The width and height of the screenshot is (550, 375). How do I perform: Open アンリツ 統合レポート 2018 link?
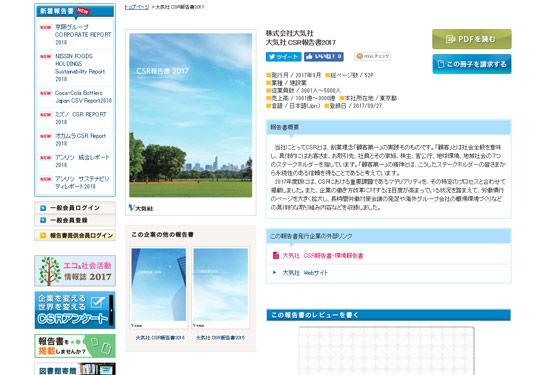coord(82,161)
